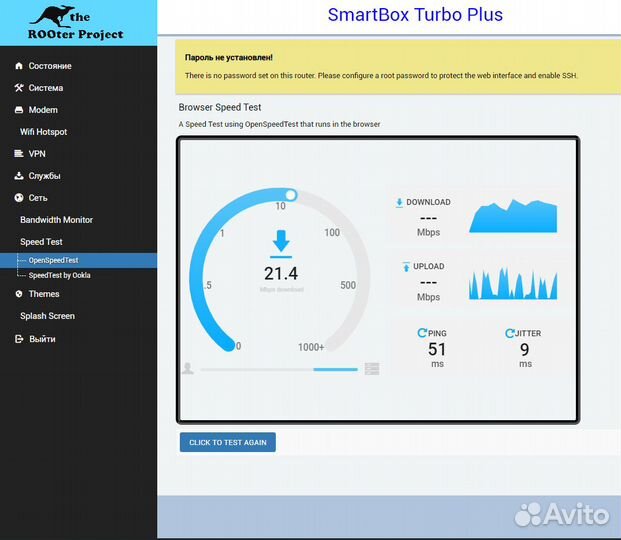This screenshot has height=540, width=621.
Task: Click the speedometer gauge knob
Action: pyautogui.click(x=291, y=195)
